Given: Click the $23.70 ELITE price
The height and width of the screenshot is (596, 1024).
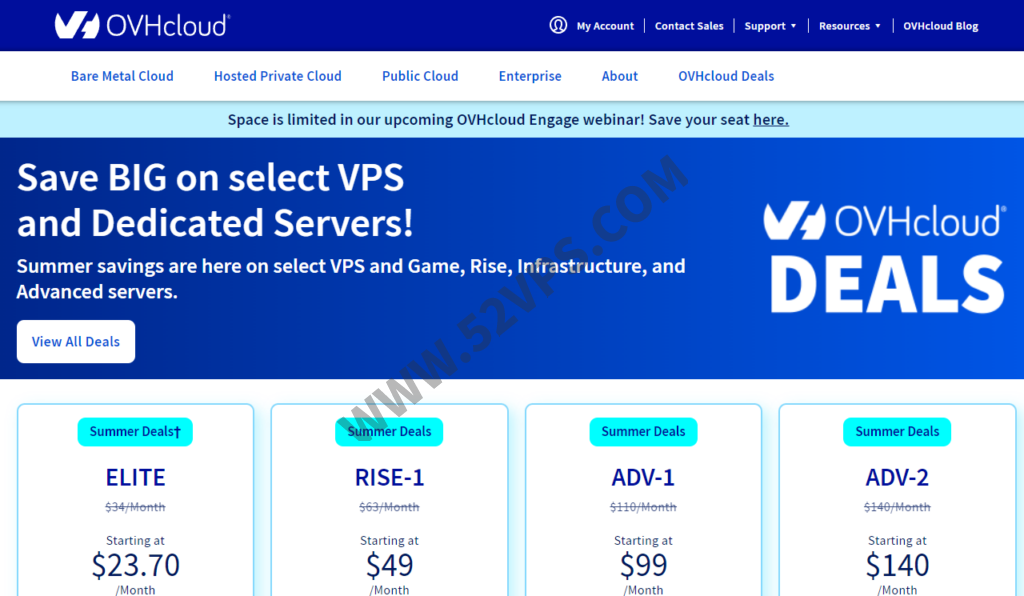Looking at the screenshot, I should [x=135, y=565].
